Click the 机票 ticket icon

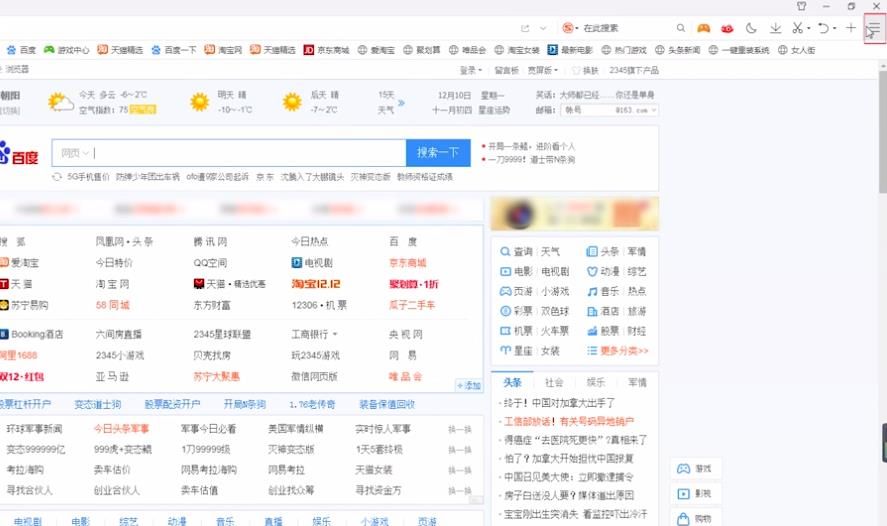click(505, 331)
